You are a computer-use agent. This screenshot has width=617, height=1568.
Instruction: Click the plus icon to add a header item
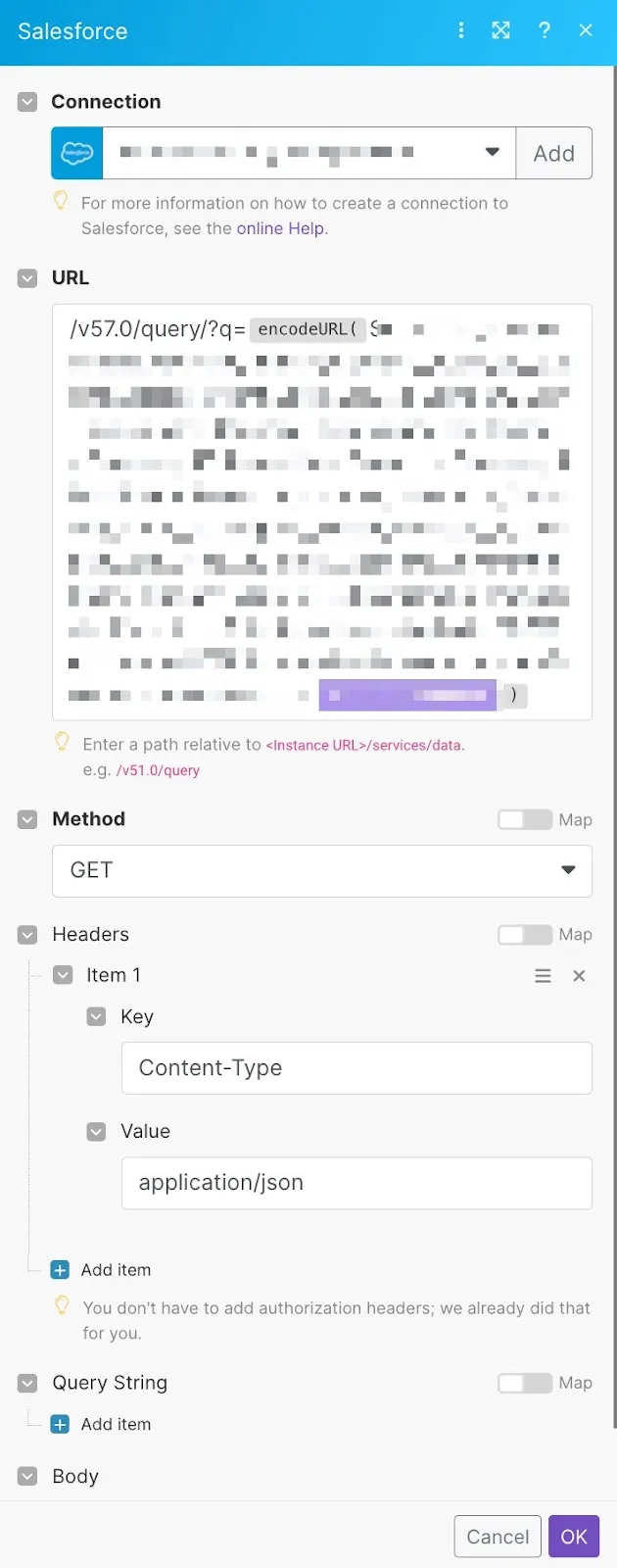click(x=62, y=1269)
